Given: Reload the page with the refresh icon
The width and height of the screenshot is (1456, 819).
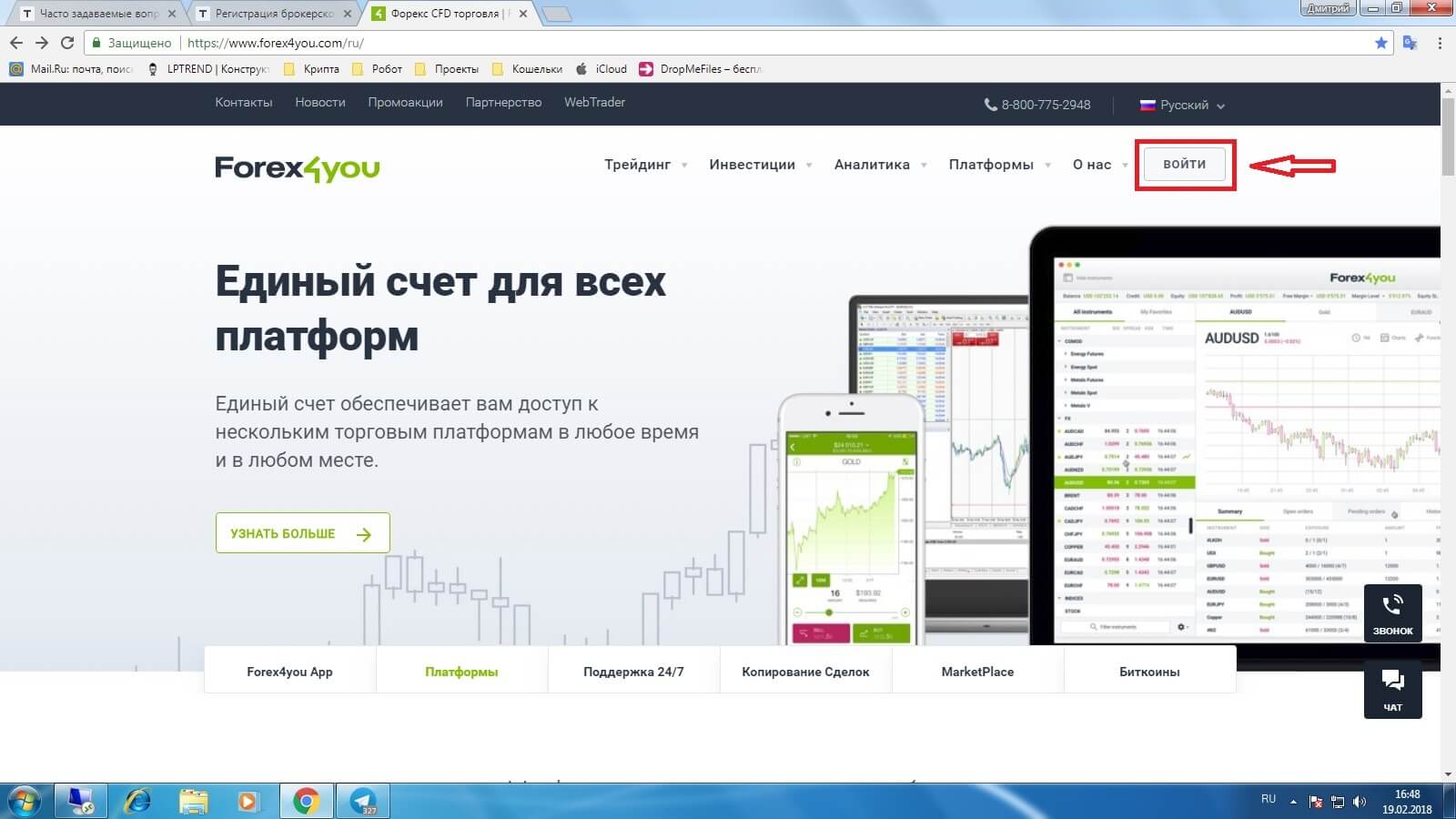Looking at the screenshot, I should pos(67,43).
